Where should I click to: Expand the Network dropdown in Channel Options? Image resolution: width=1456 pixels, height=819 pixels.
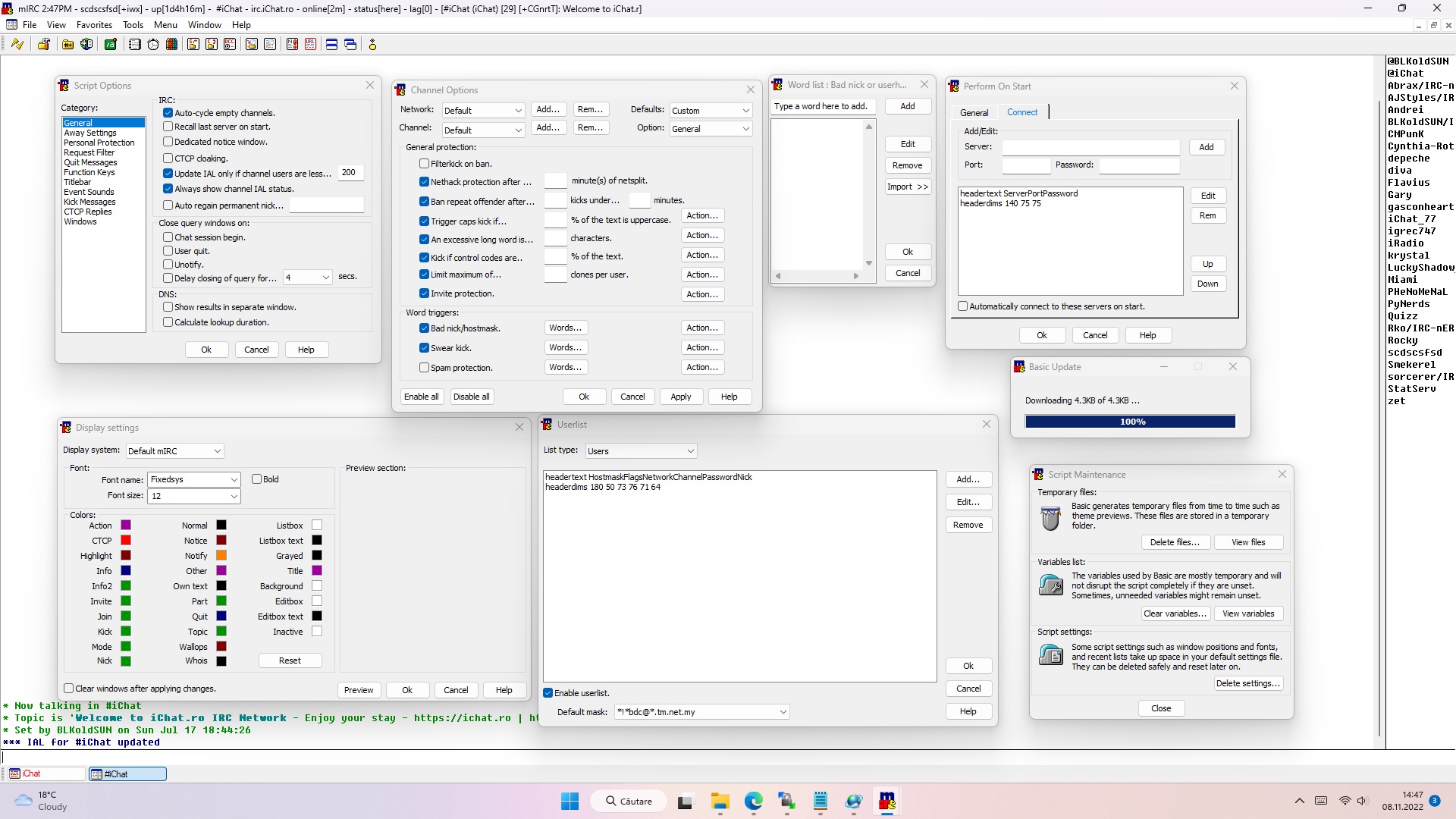click(483, 111)
